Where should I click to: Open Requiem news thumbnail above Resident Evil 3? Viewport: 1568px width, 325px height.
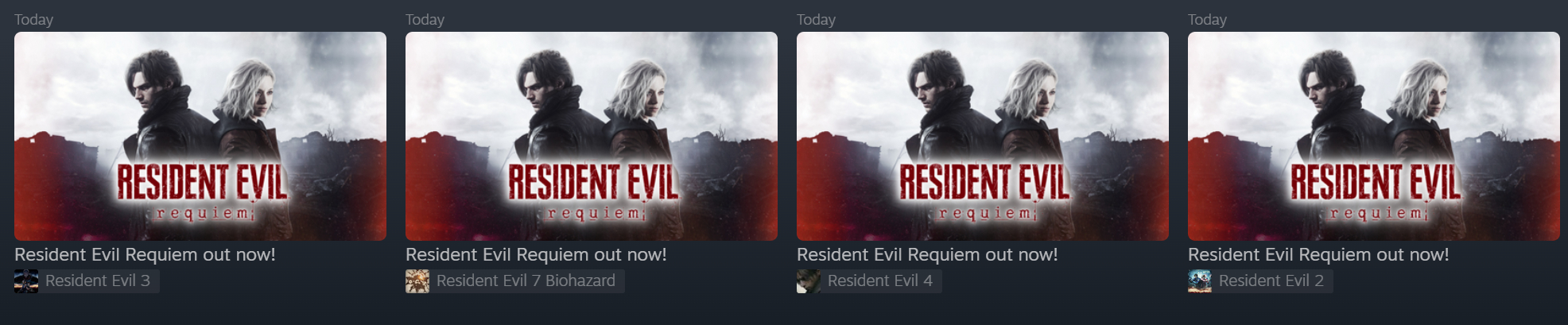point(200,136)
